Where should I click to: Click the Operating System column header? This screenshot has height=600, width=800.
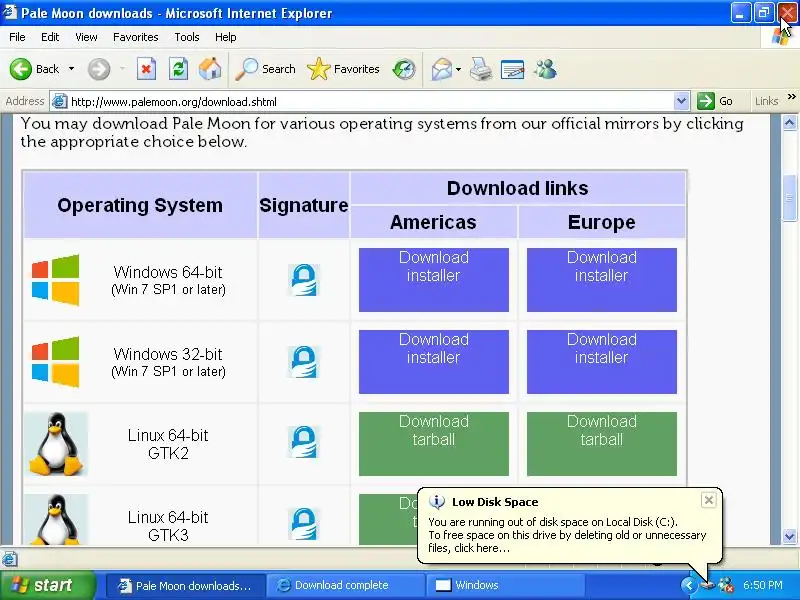click(140, 205)
